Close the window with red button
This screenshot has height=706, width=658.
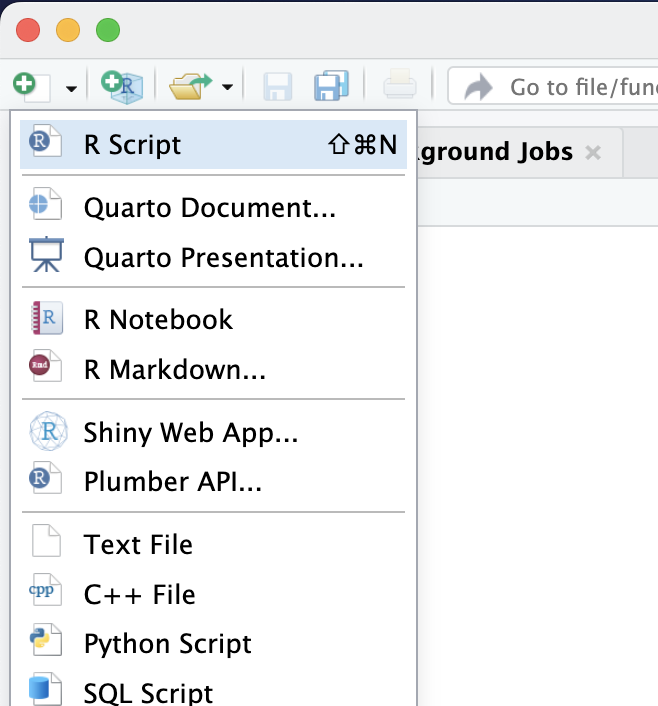click(28, 30)
